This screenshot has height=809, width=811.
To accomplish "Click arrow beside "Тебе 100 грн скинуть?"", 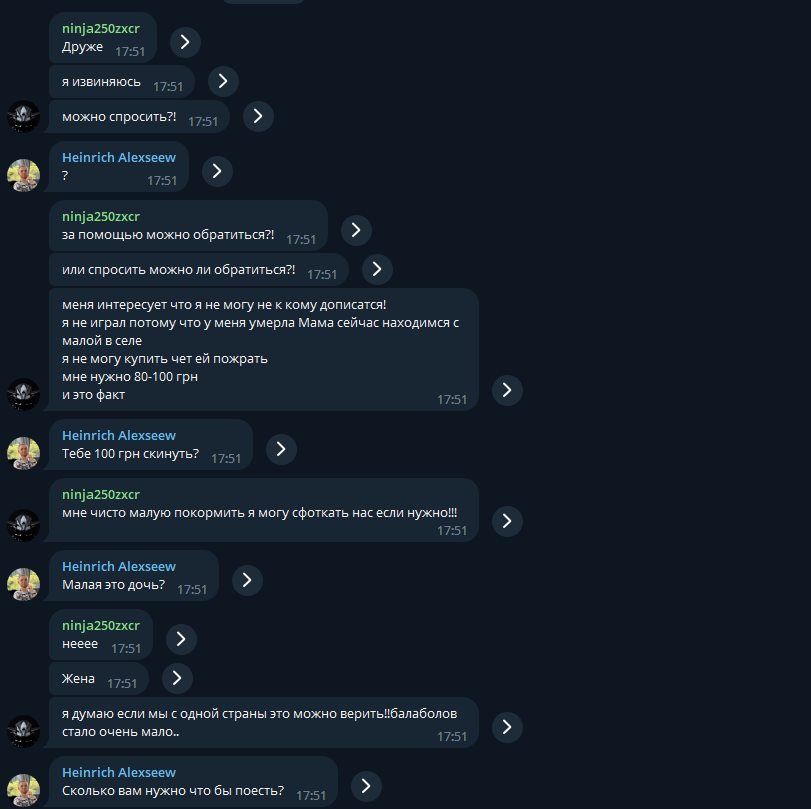I will click(x=281, y=448).
